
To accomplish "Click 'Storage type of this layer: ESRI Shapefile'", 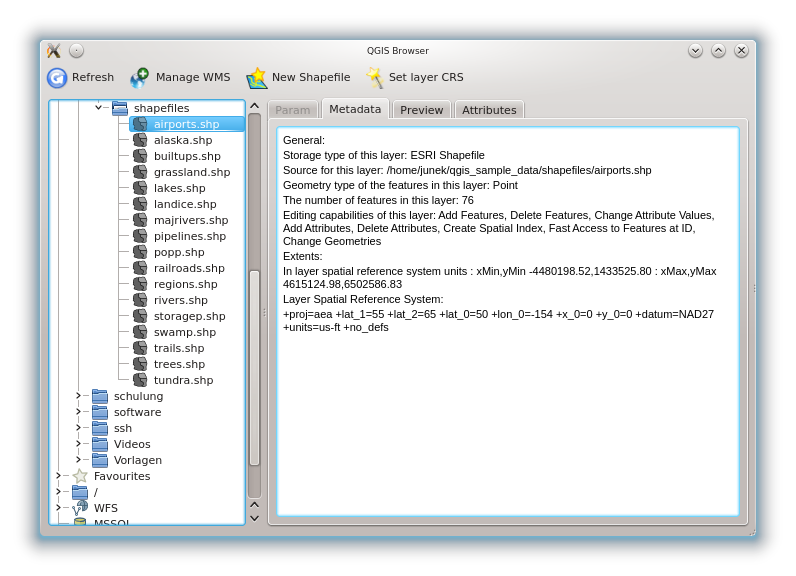I will 384,155.
